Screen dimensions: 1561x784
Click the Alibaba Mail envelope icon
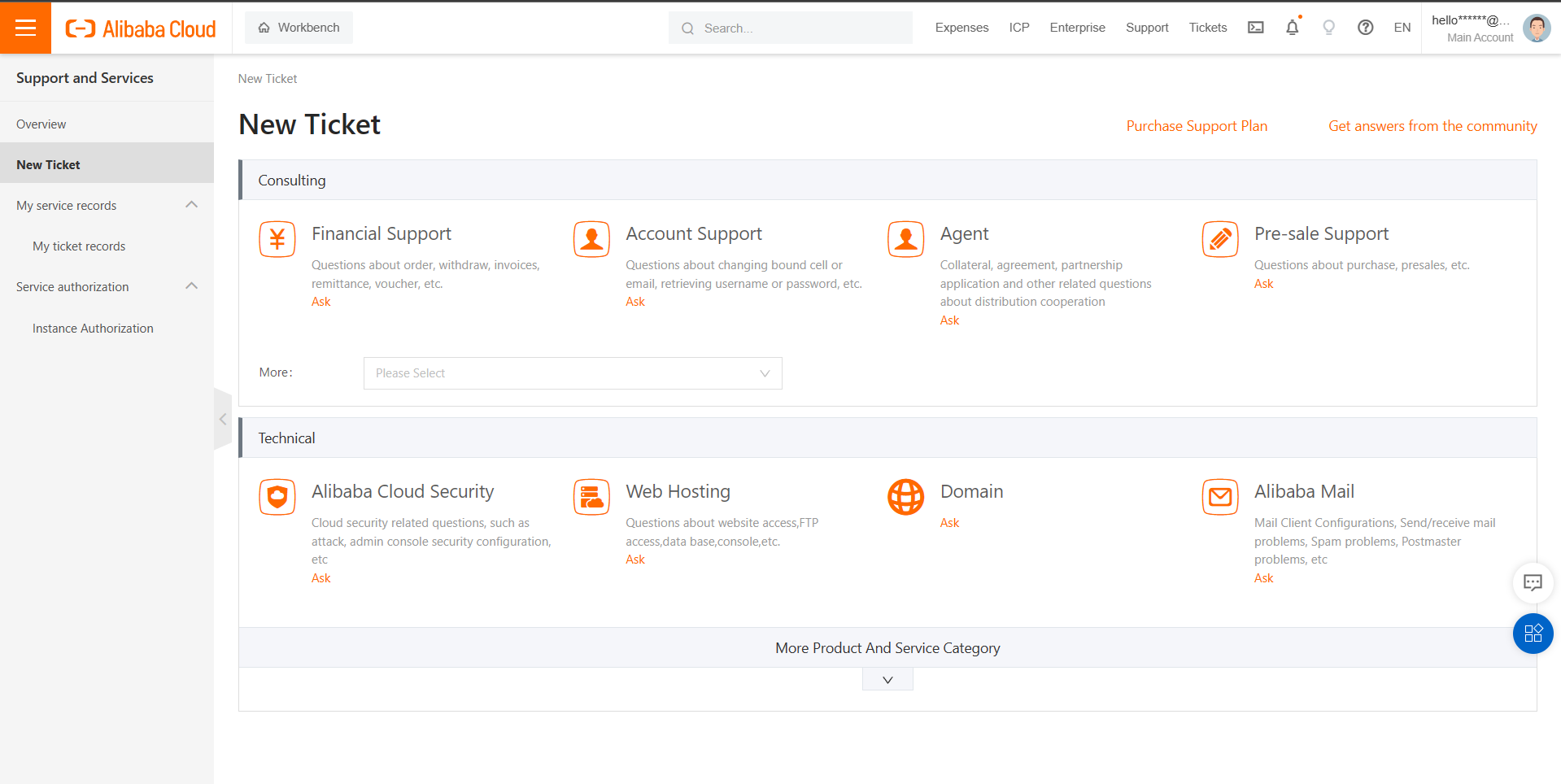[x=1220, y=497]
